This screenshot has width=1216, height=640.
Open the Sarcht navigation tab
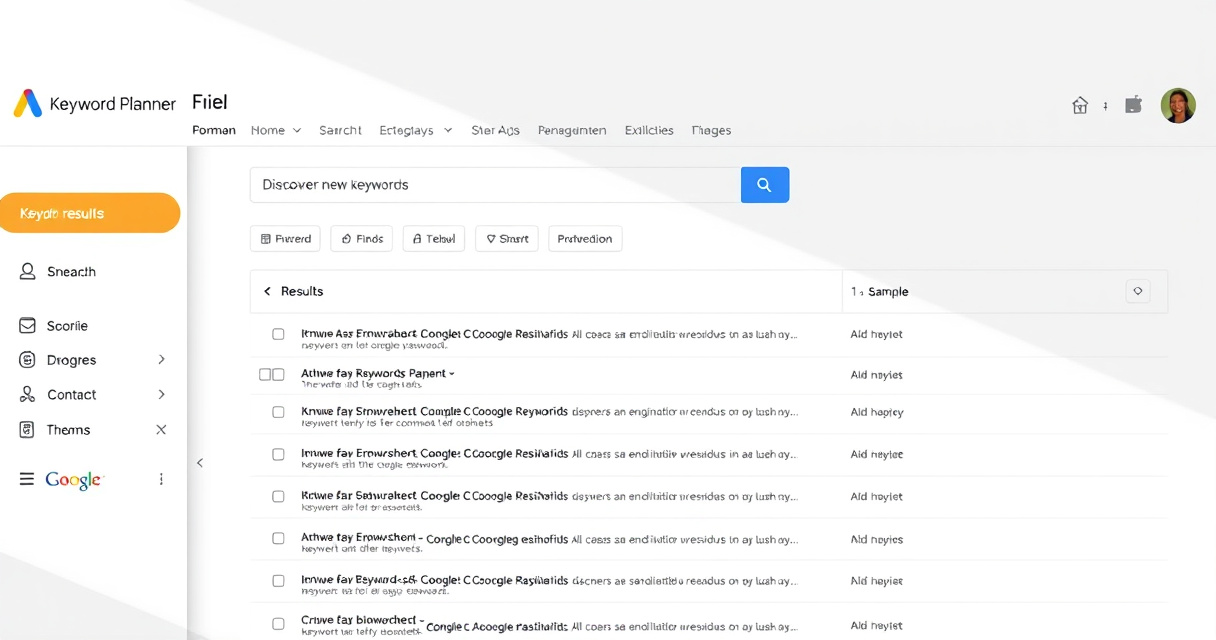click(x=340, y=130)
